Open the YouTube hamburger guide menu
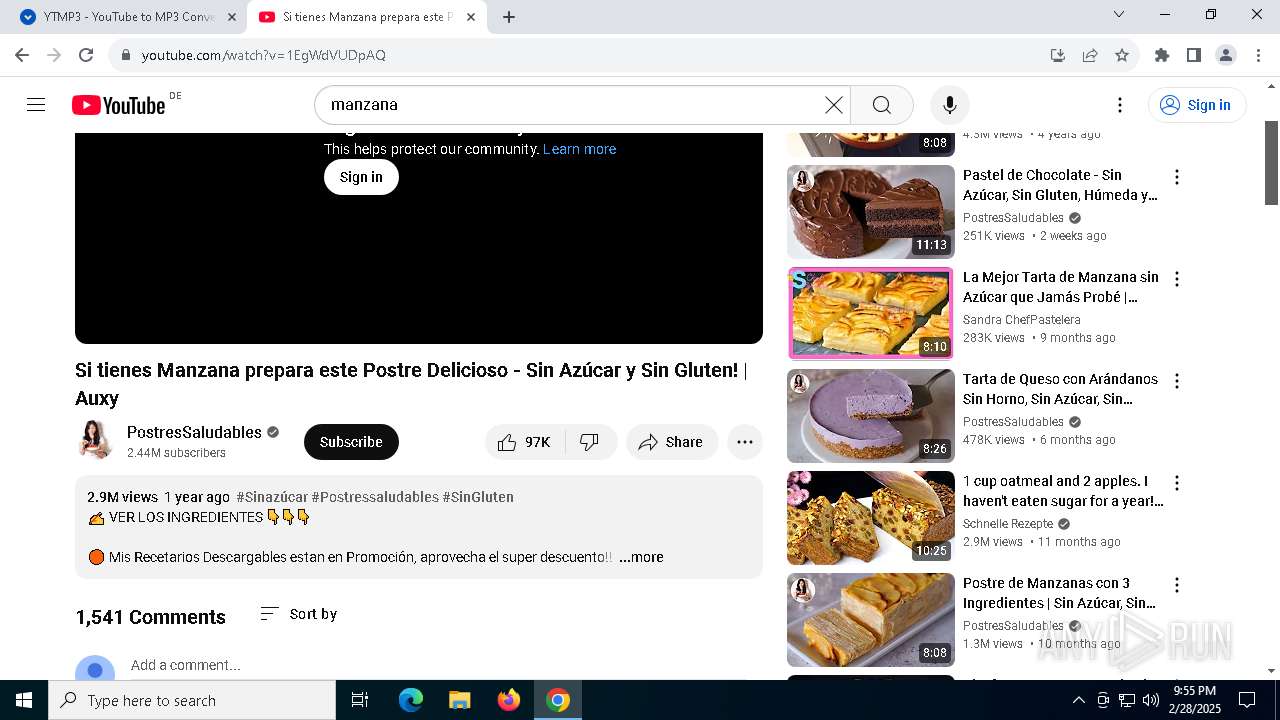The width and height of the screenshot is (1280, 720). click(x=36, y=105)
